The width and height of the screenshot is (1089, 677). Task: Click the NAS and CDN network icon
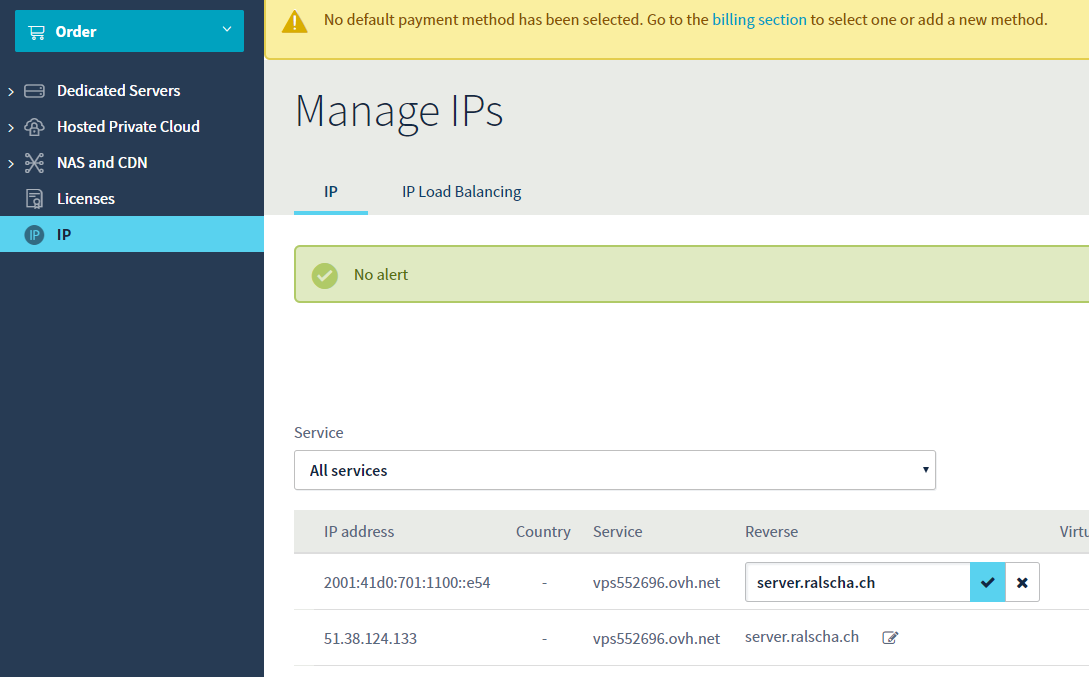[35, 163]
